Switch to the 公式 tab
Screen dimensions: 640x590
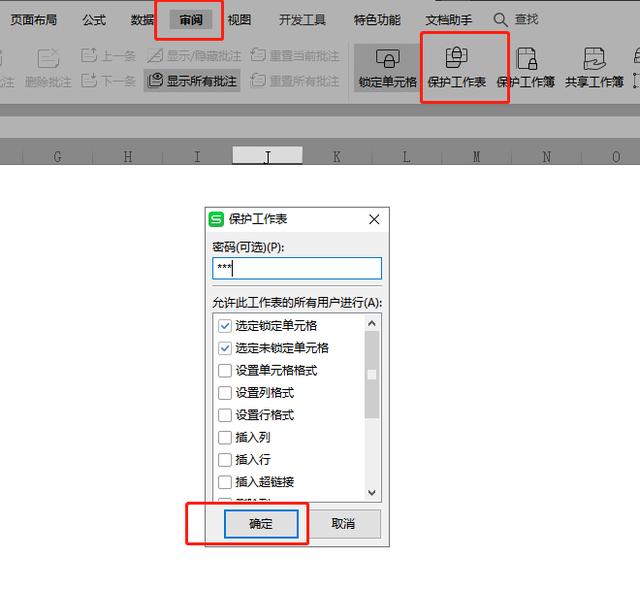coord(94,20)
